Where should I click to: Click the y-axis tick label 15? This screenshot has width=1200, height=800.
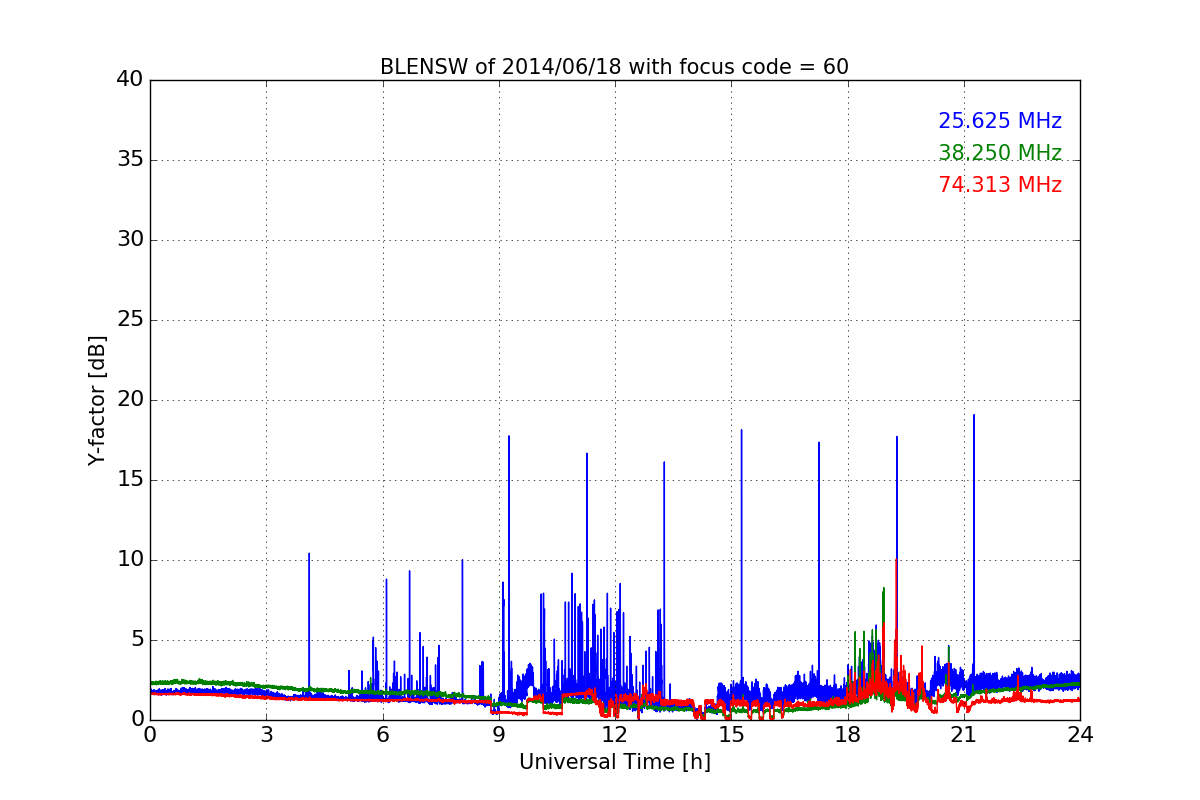click(x=130, y=480)
